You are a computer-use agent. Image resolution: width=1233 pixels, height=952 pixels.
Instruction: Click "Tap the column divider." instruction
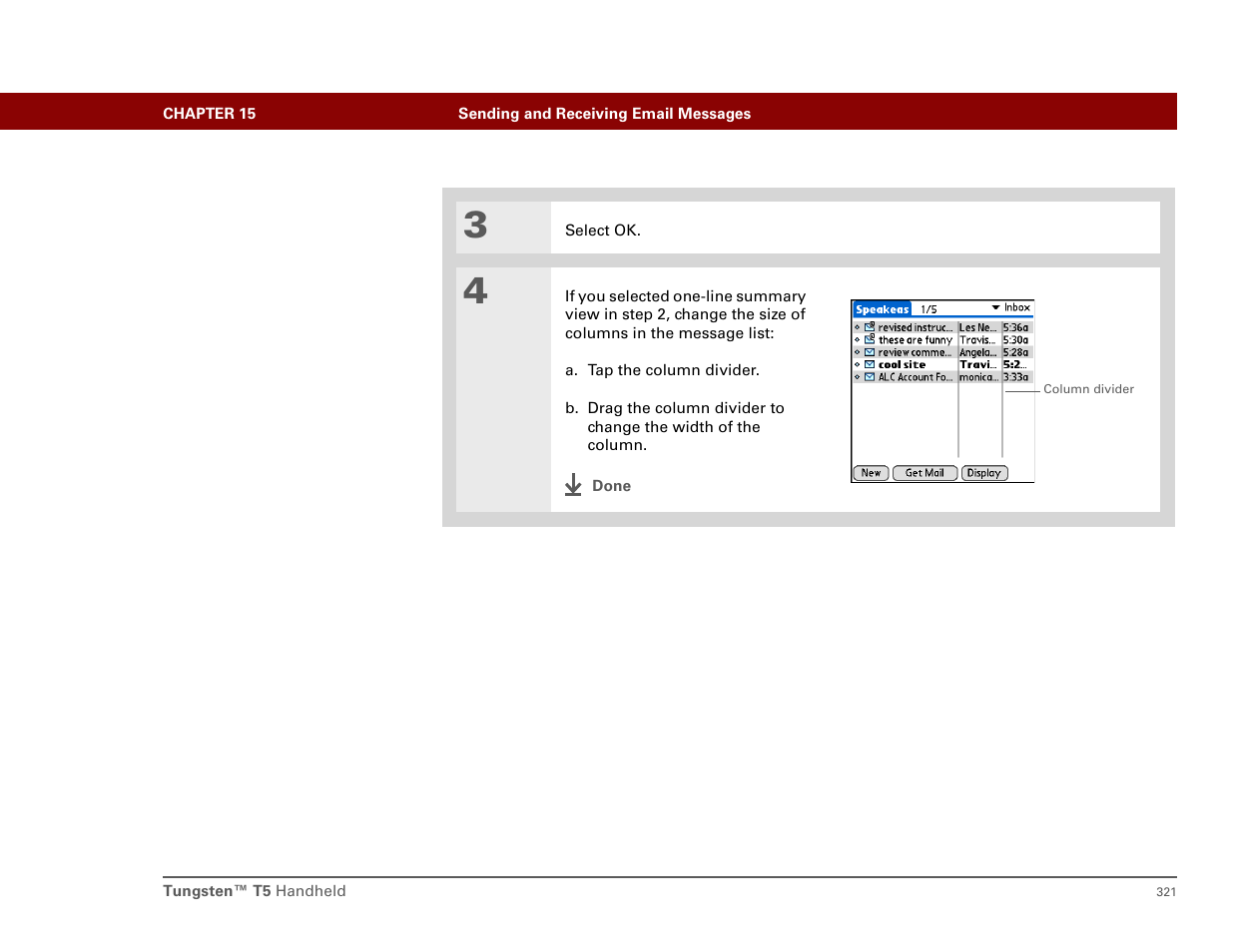tap(674, 370)
